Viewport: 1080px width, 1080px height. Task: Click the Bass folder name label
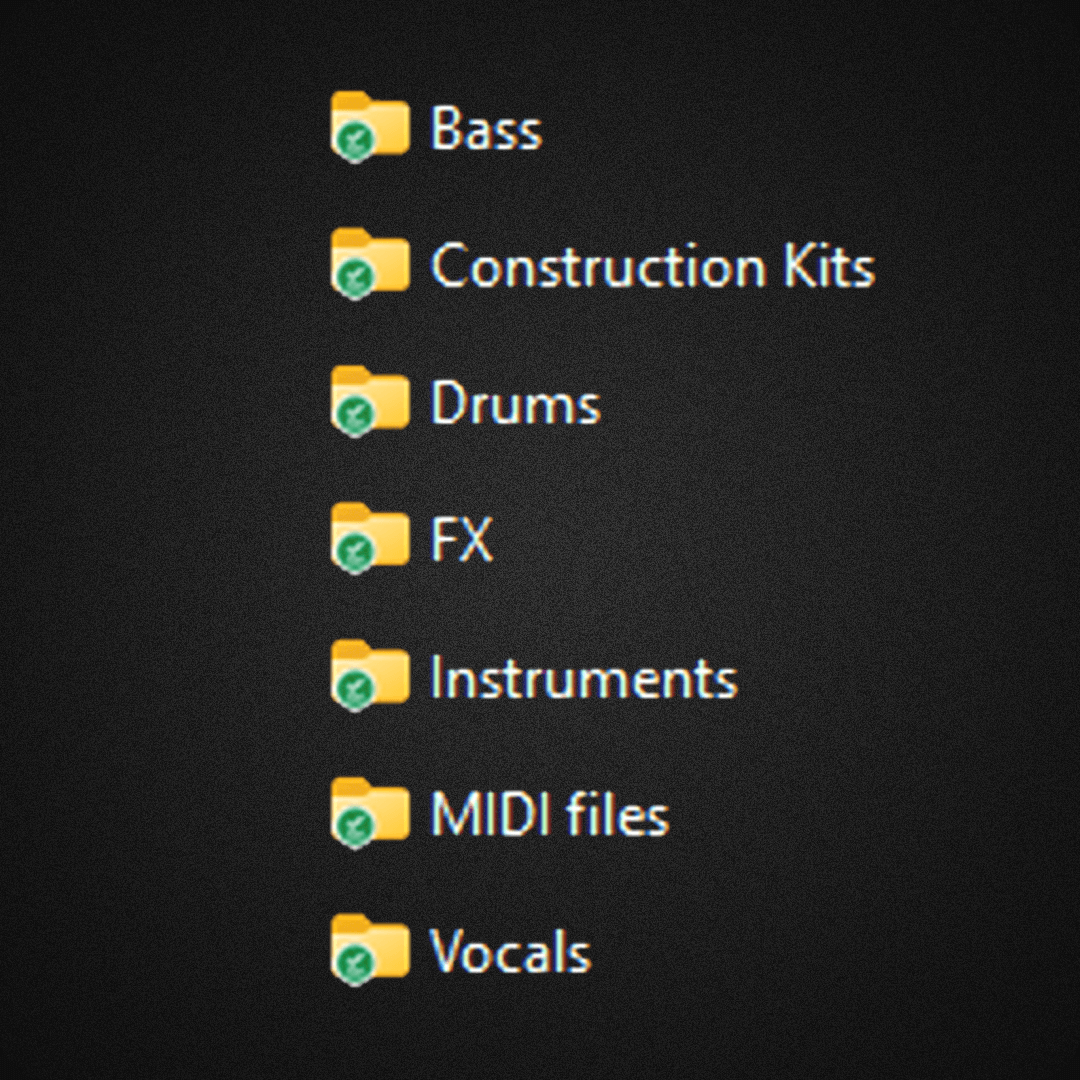pyautogui.click(x=486, y=128)
